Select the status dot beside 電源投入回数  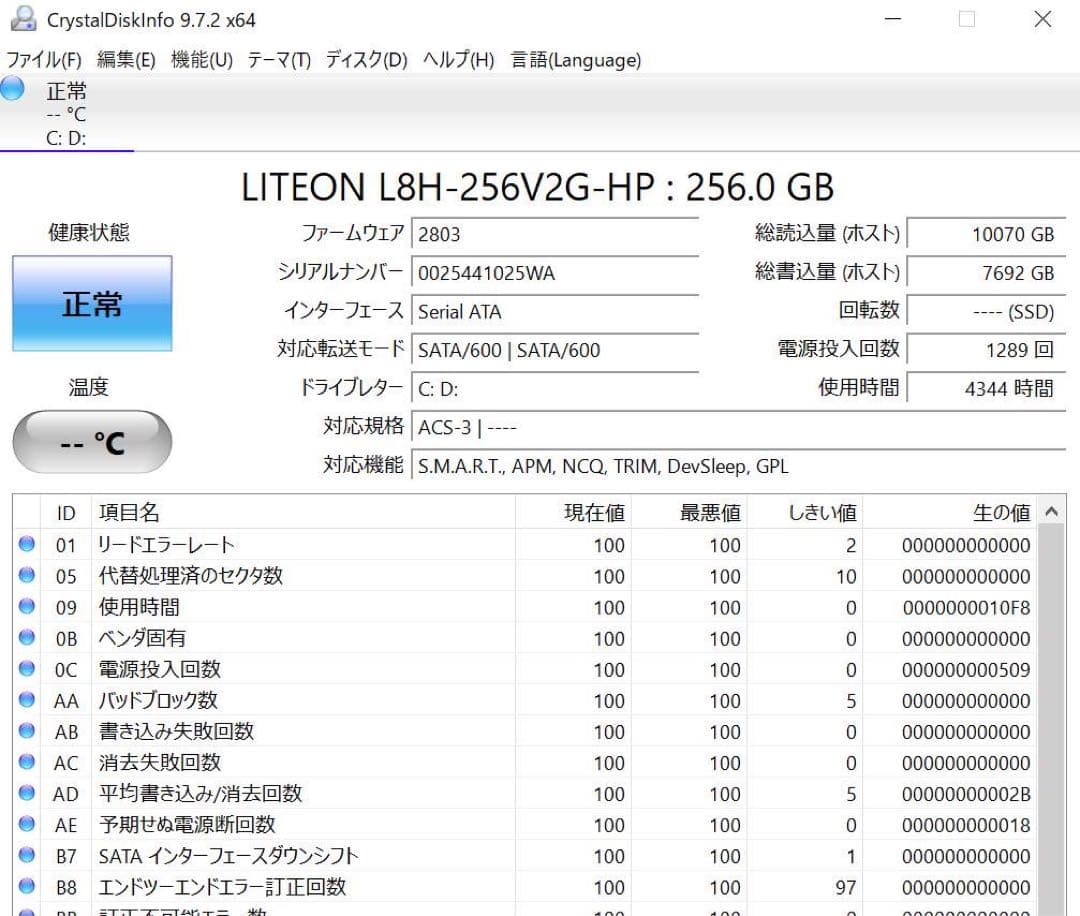tap(28, 669)
